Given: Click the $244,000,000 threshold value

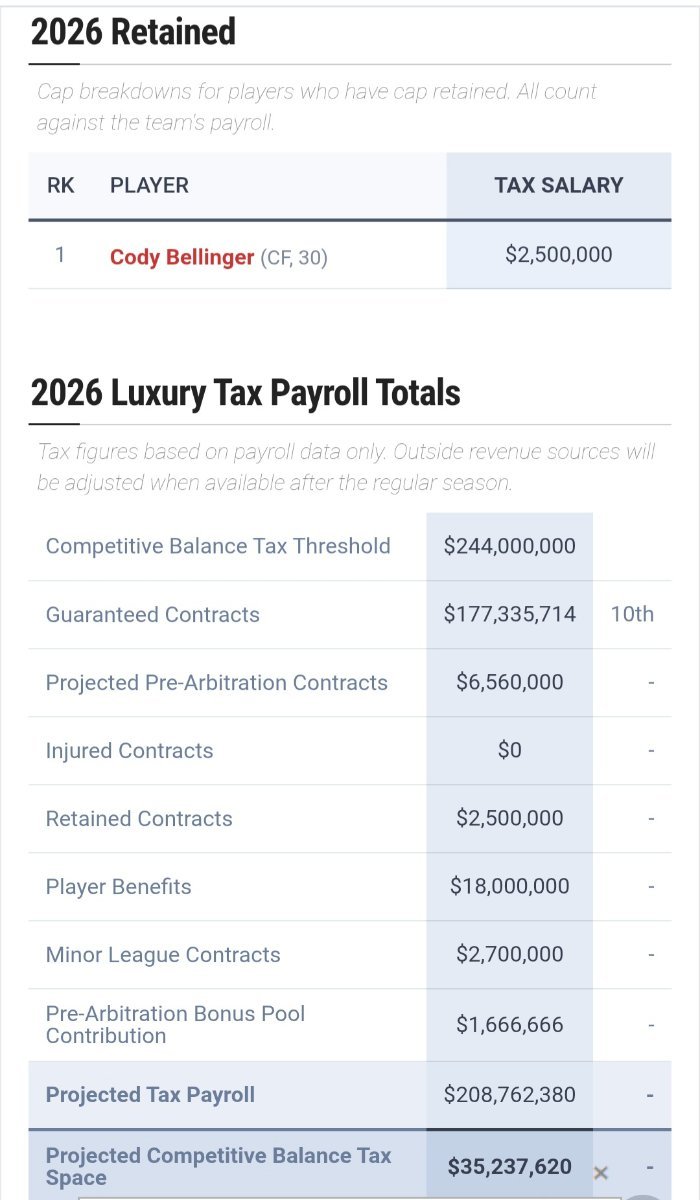Looking at the screenshot, I should tap(509, 546).
